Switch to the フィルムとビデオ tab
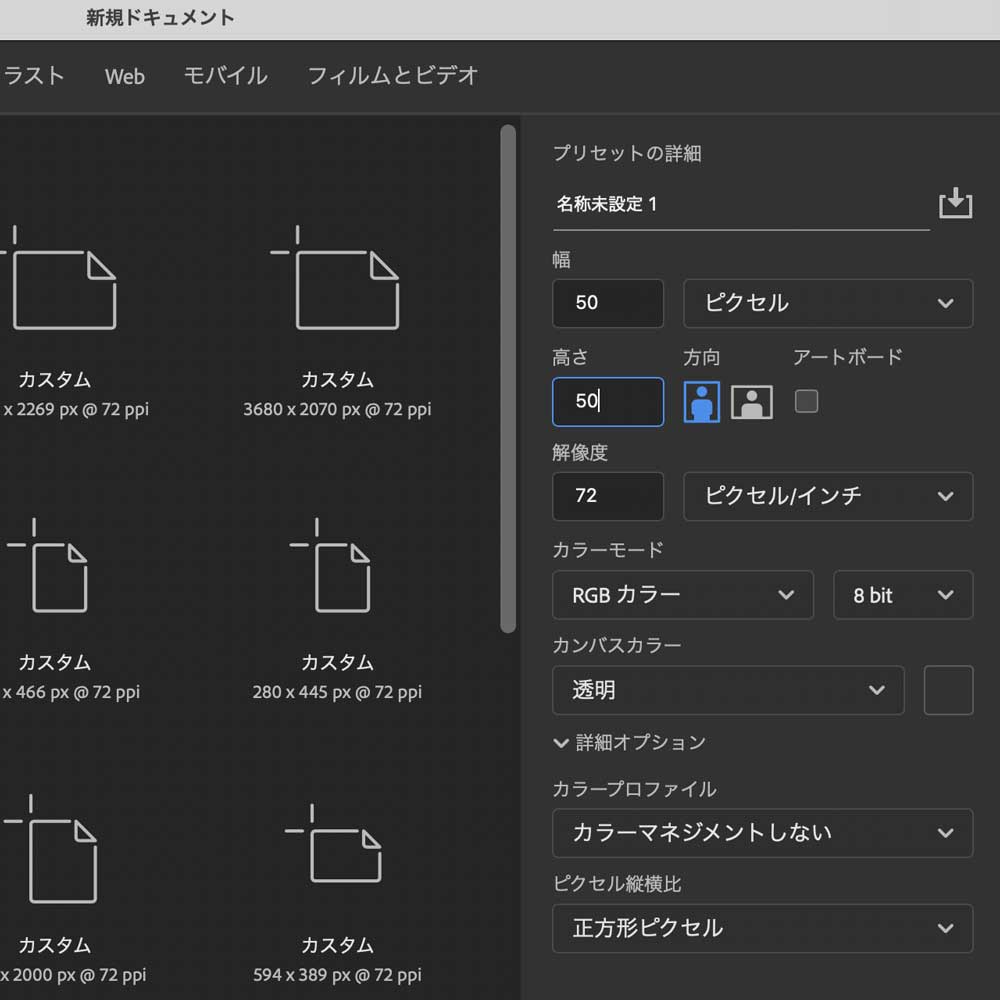The width and height of the screenshot is (1000, 1000). pos(391,76)
